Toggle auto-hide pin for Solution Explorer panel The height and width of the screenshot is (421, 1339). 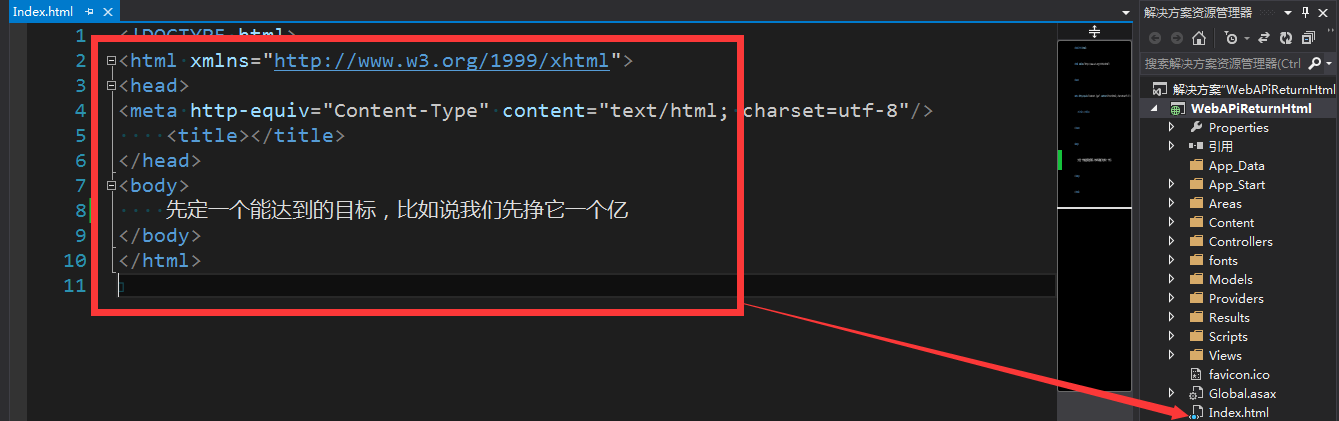(x=1304, y=12)
